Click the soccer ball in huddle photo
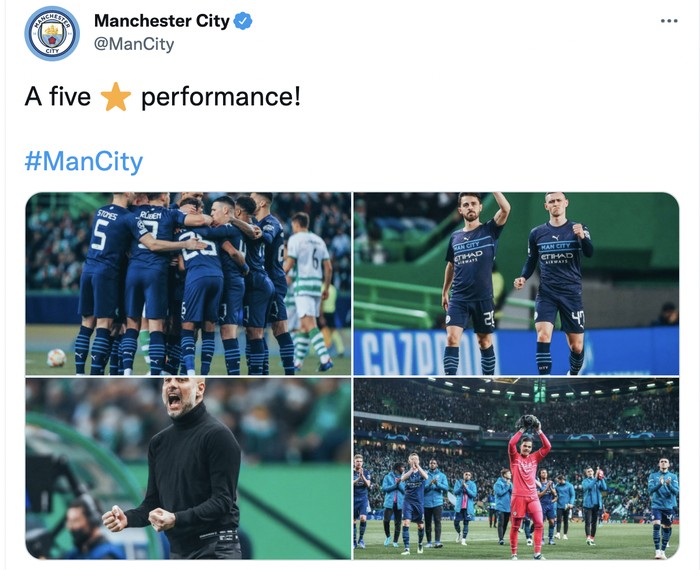 [57, 358]
